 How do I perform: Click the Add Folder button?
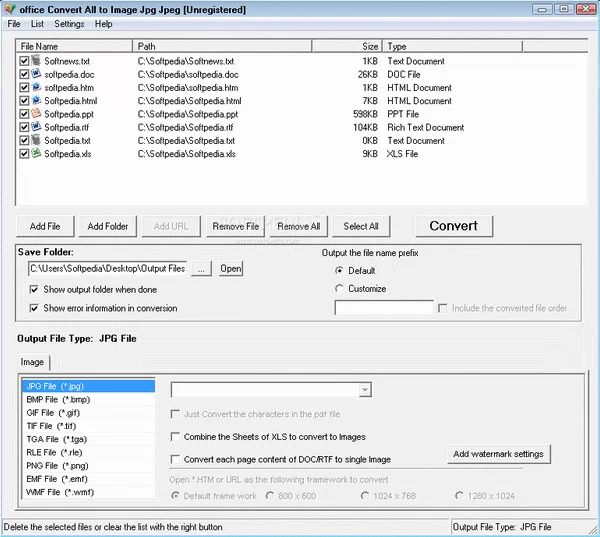108,226
